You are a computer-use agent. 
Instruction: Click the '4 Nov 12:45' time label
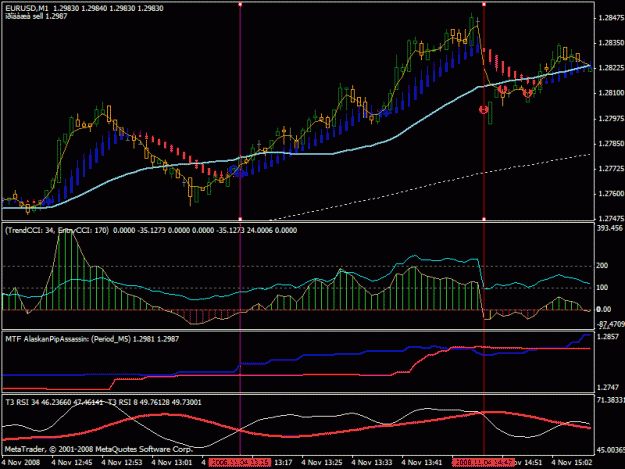pos(72,463)
